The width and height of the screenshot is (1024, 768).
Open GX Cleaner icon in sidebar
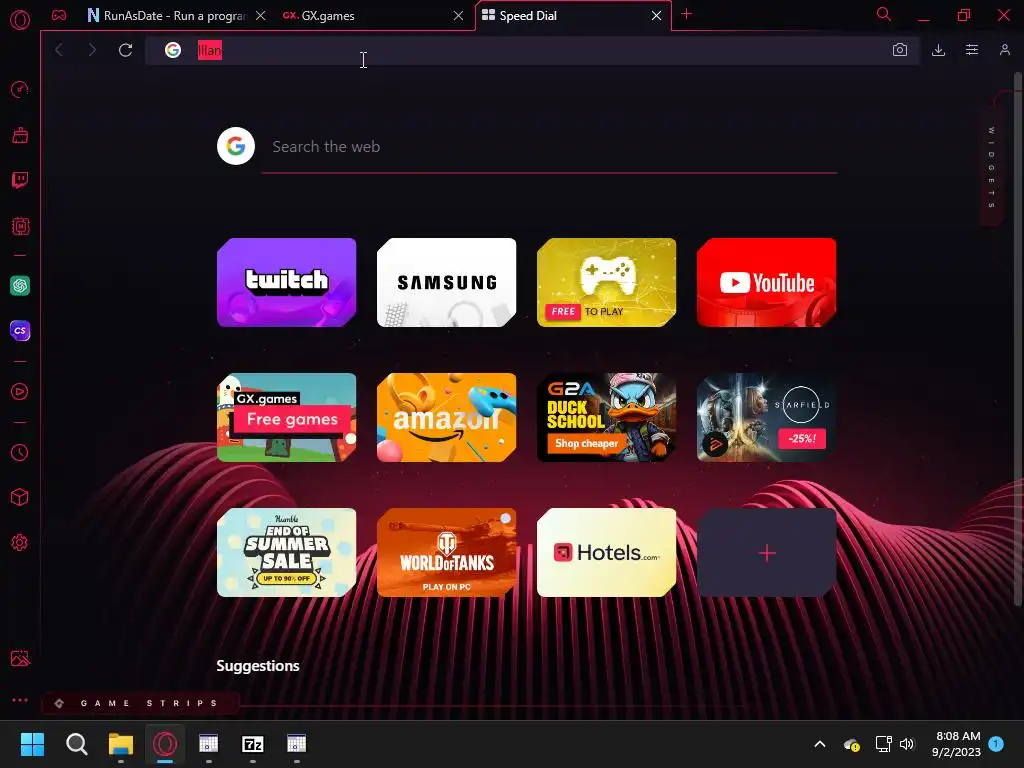coord(20,135)
